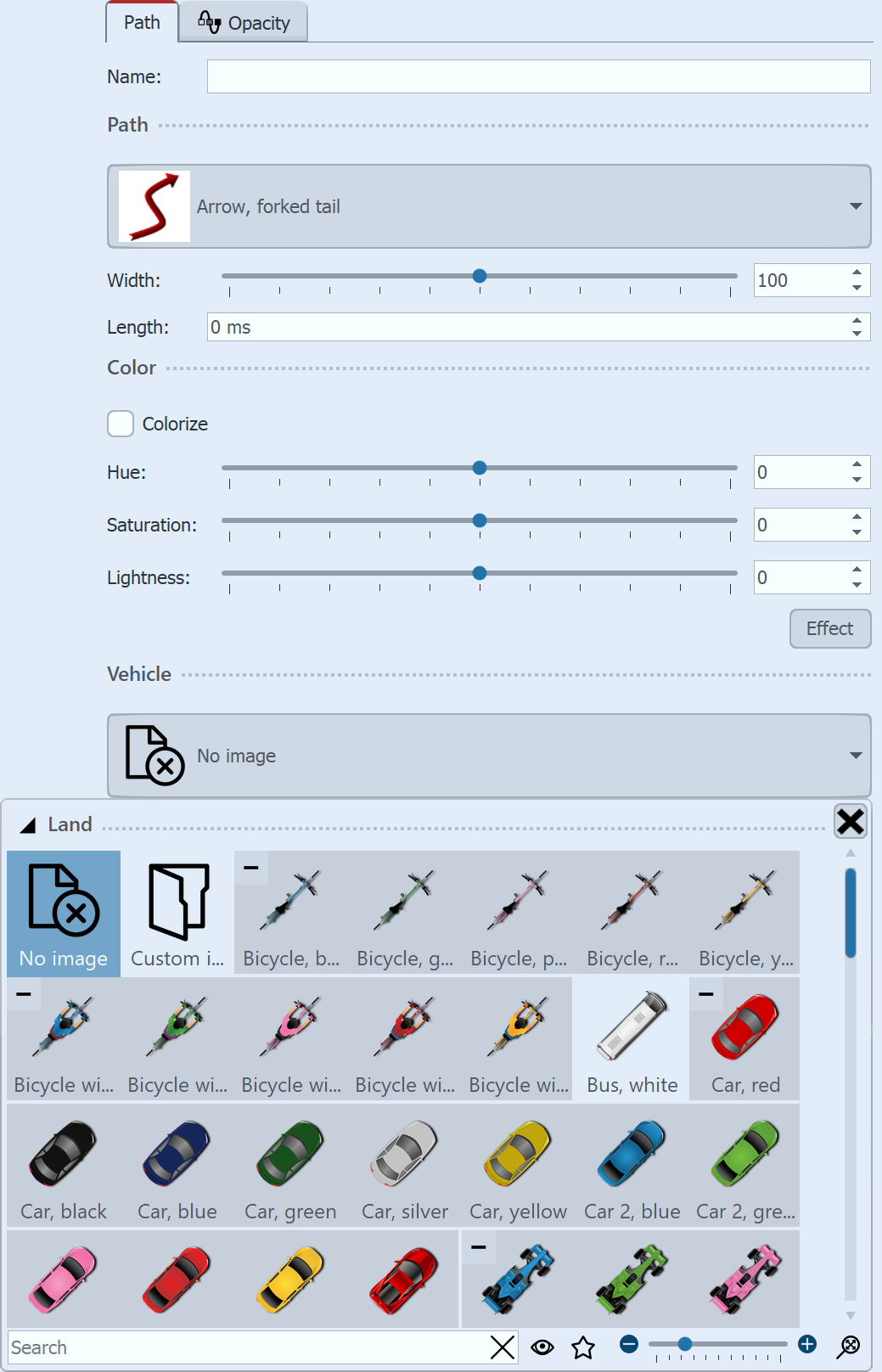Pick the Car 2, green vehicle
Screen dimensions: 882x1372
click(745, 1166)
